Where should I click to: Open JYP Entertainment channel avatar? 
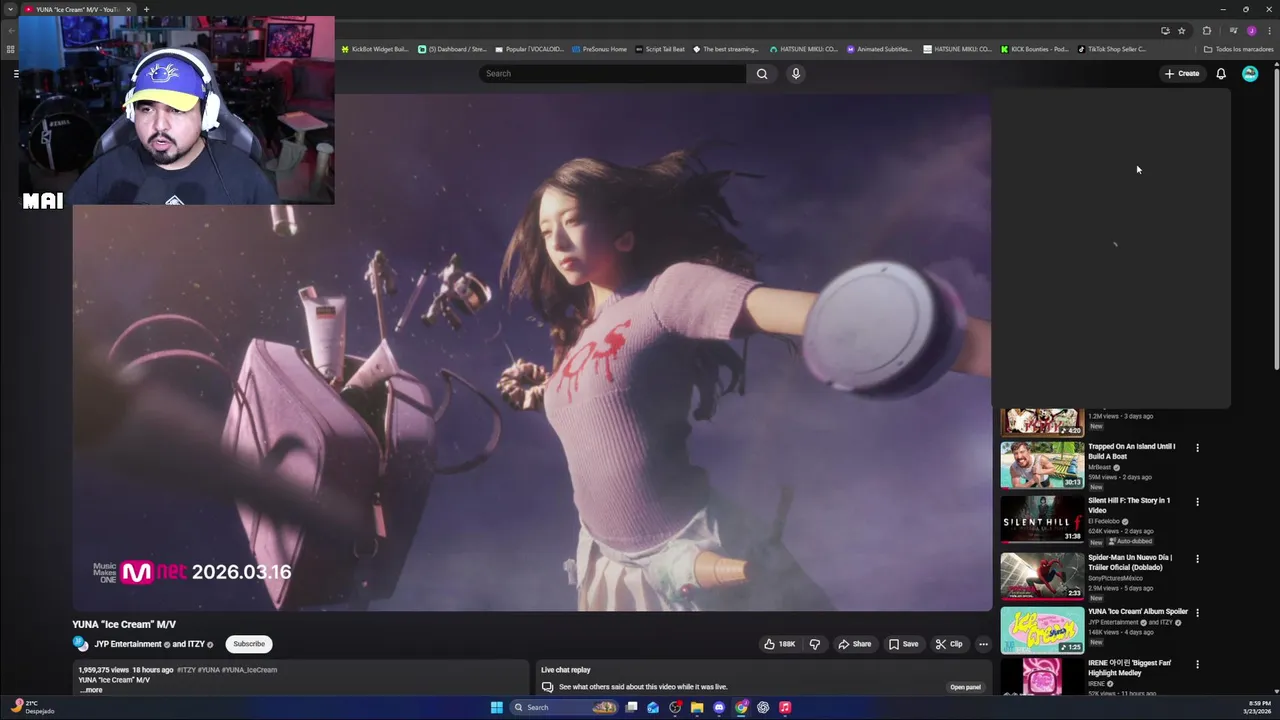coord(80,644)
